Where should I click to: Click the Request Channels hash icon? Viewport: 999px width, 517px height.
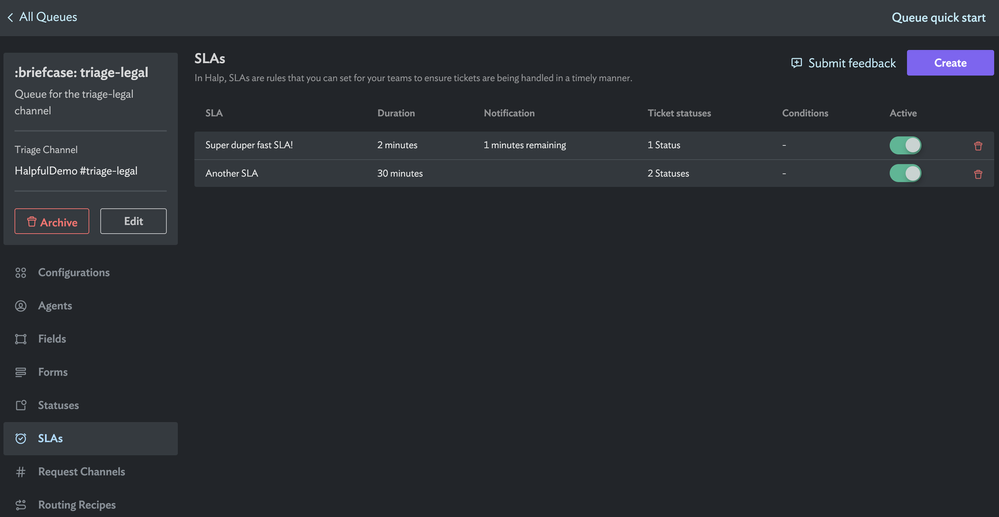(20, 472)
